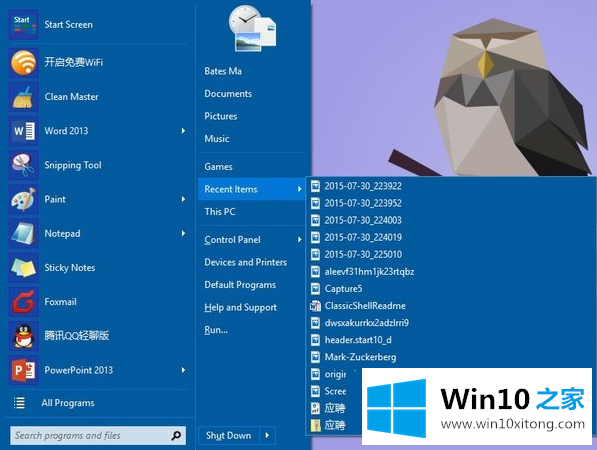Click icon beside 2015-07-30_224003
Image resolution: width=597 pixels, height=450 pixels.
click(315, 220)
